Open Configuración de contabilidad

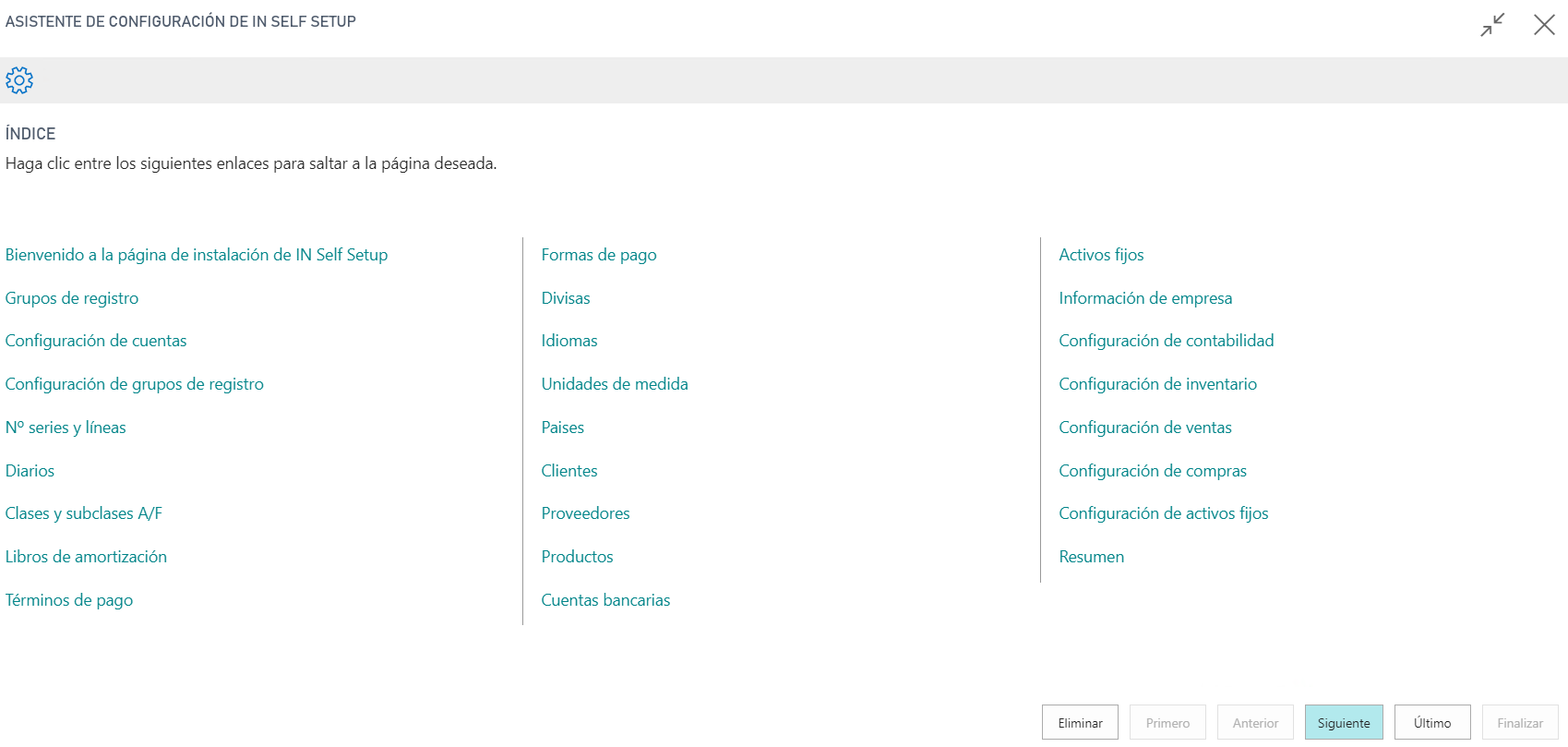(x=1167, y=341)
